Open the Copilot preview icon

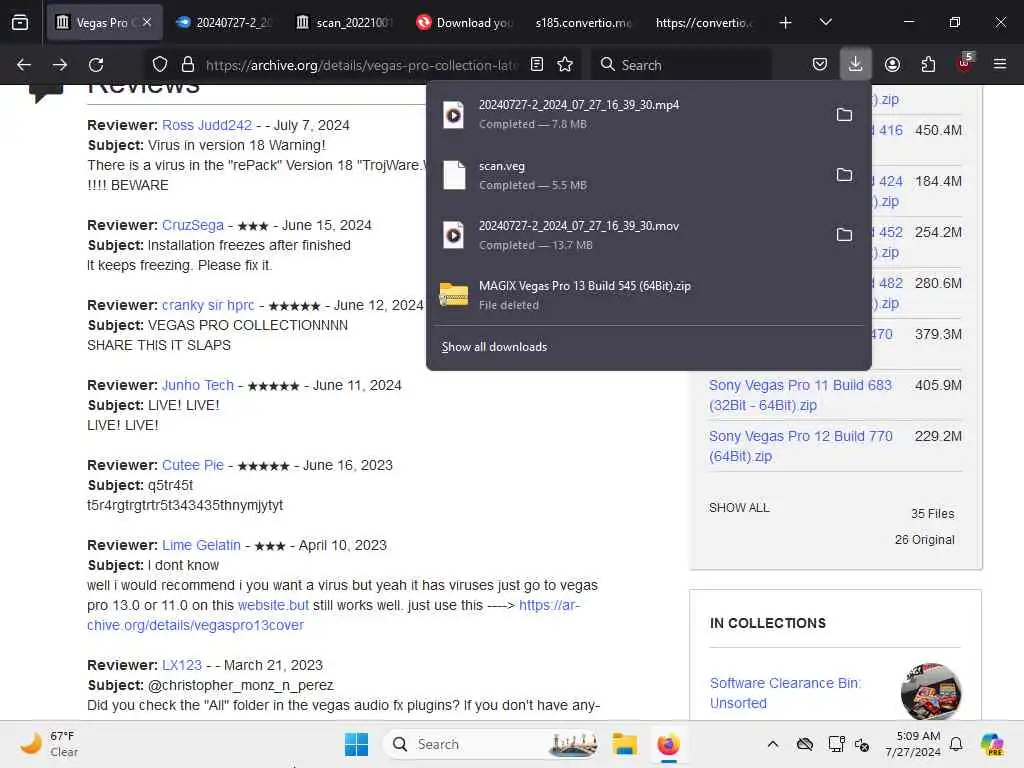[992, 744]
